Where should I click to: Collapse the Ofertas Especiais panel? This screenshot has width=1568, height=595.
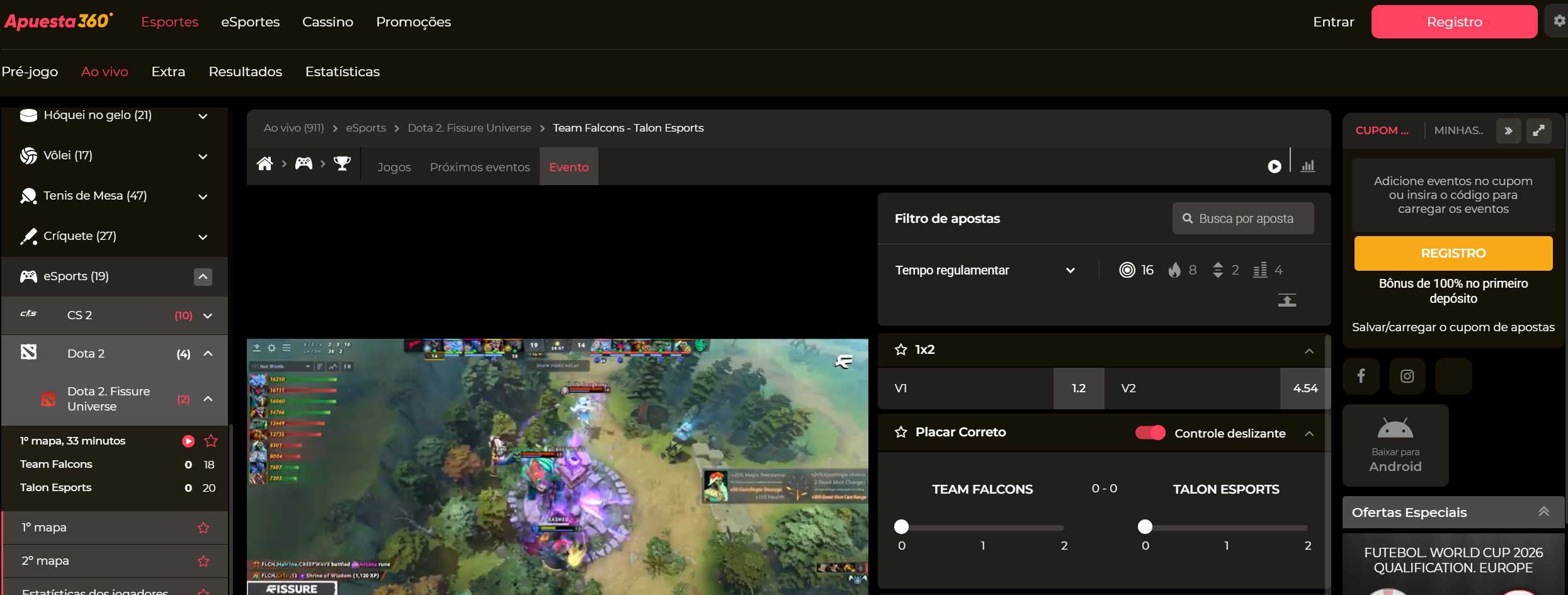point(1543,512)
